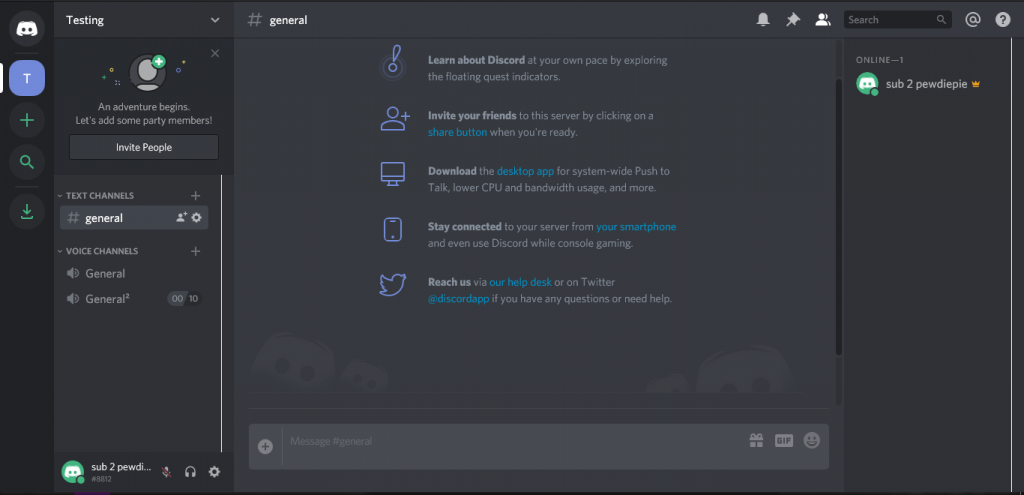Click the Message #general input field
Image resolution: width=1024 pixels, height=495 pixels.
(510, 441)
